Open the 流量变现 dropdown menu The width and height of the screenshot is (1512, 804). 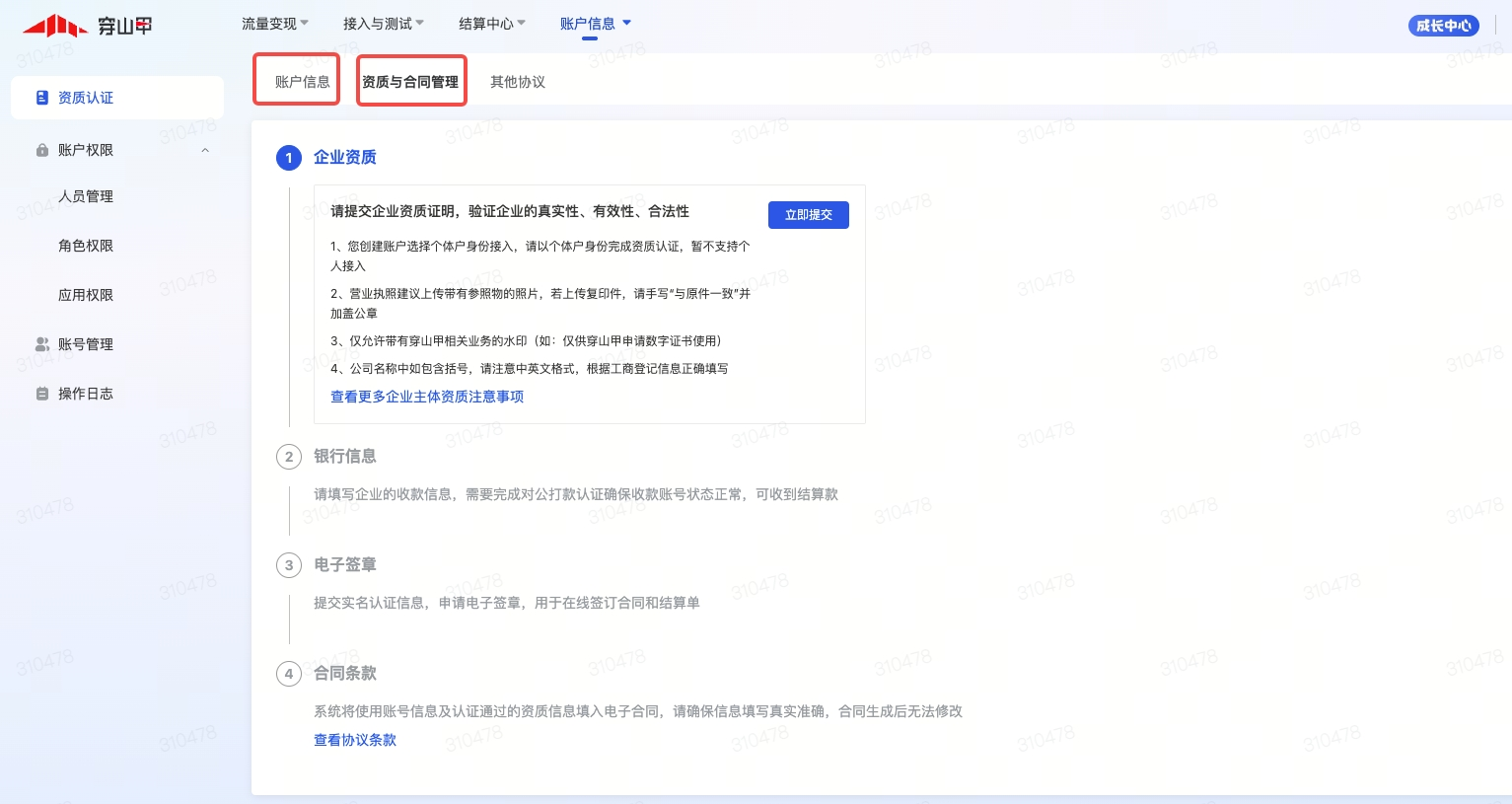coord(274,24)
